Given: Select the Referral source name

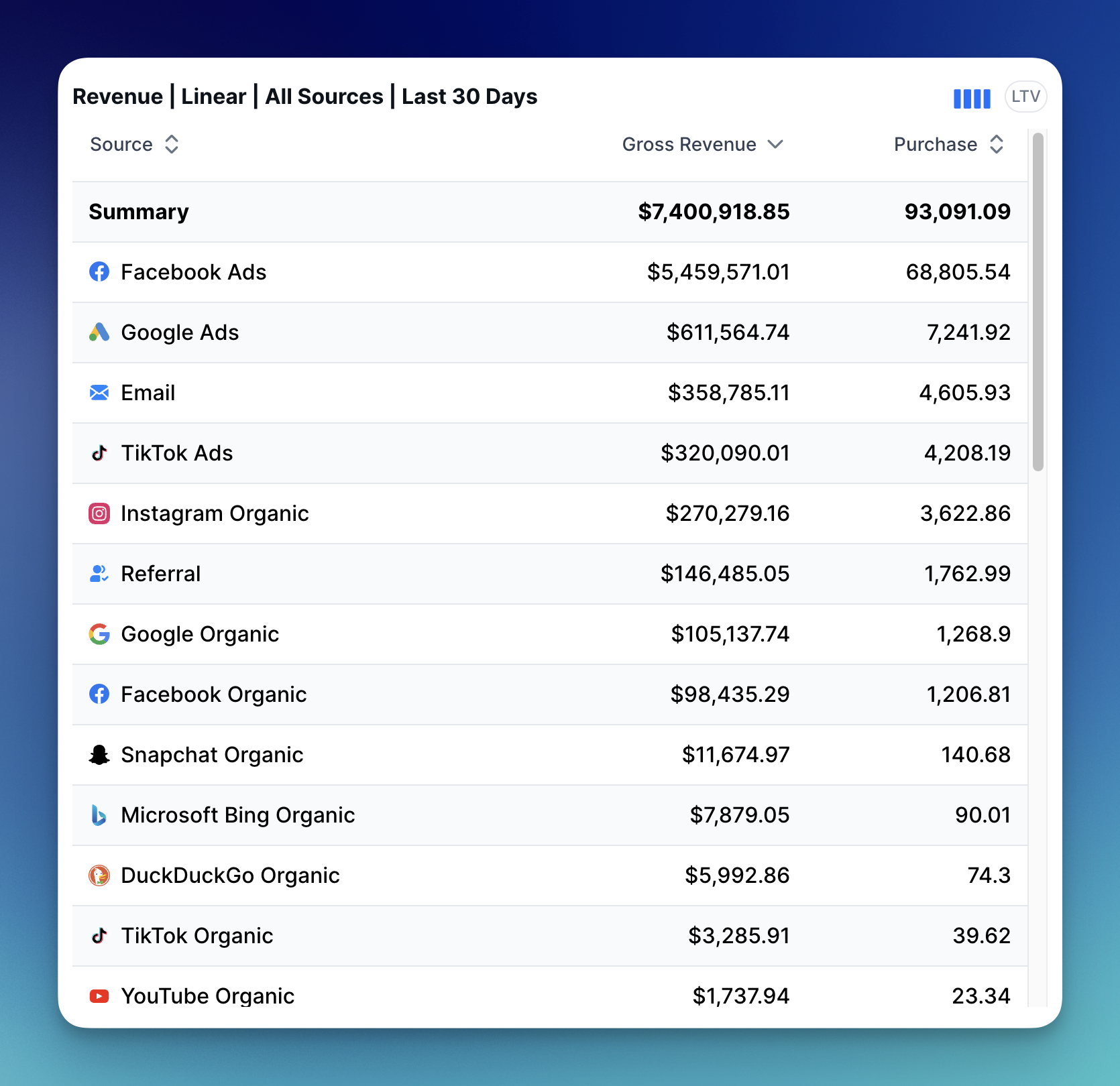Looking at the screenshot, I should click(x=161, y=574).
